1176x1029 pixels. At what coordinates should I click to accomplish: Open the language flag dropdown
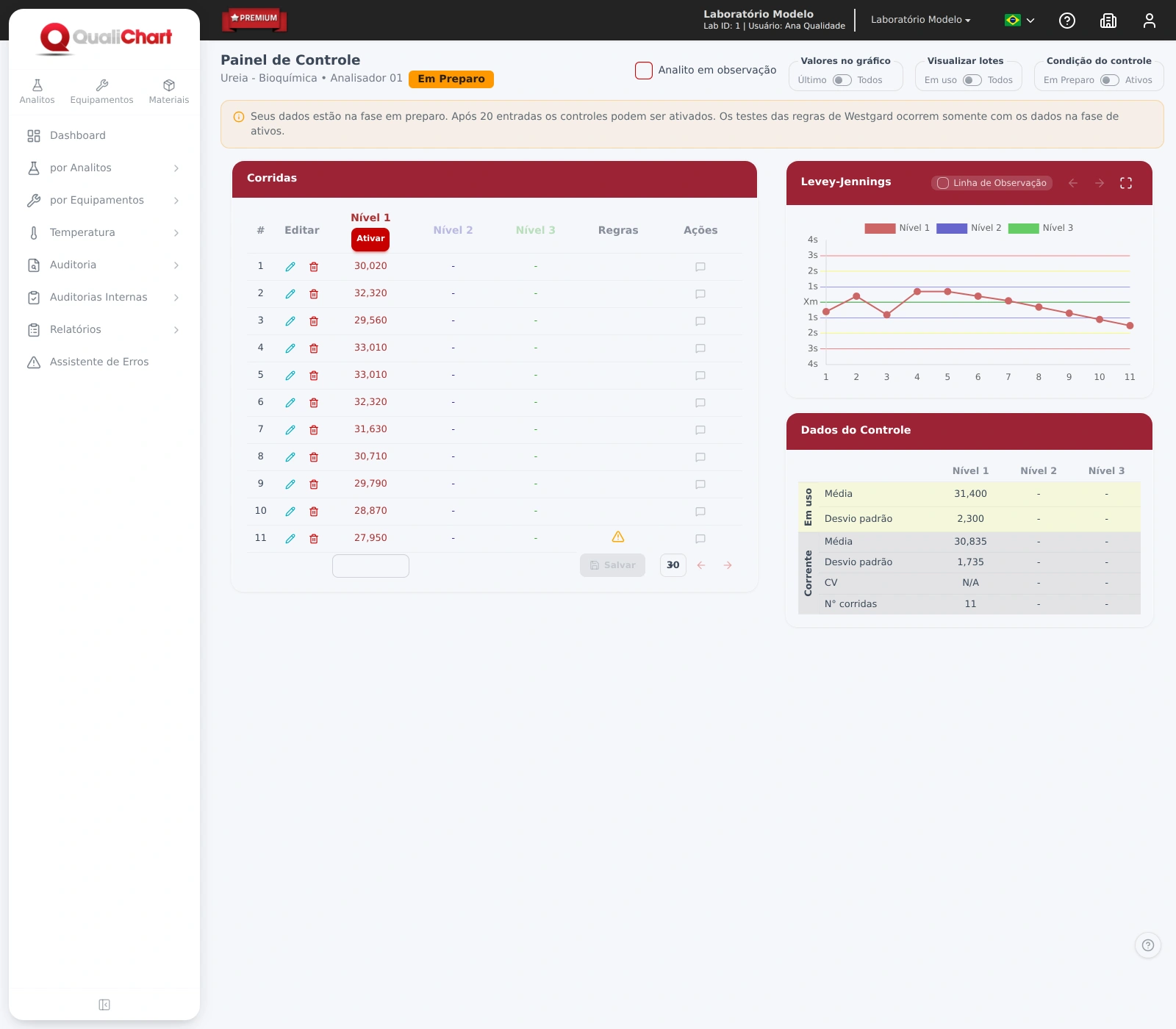point(1019,21)
